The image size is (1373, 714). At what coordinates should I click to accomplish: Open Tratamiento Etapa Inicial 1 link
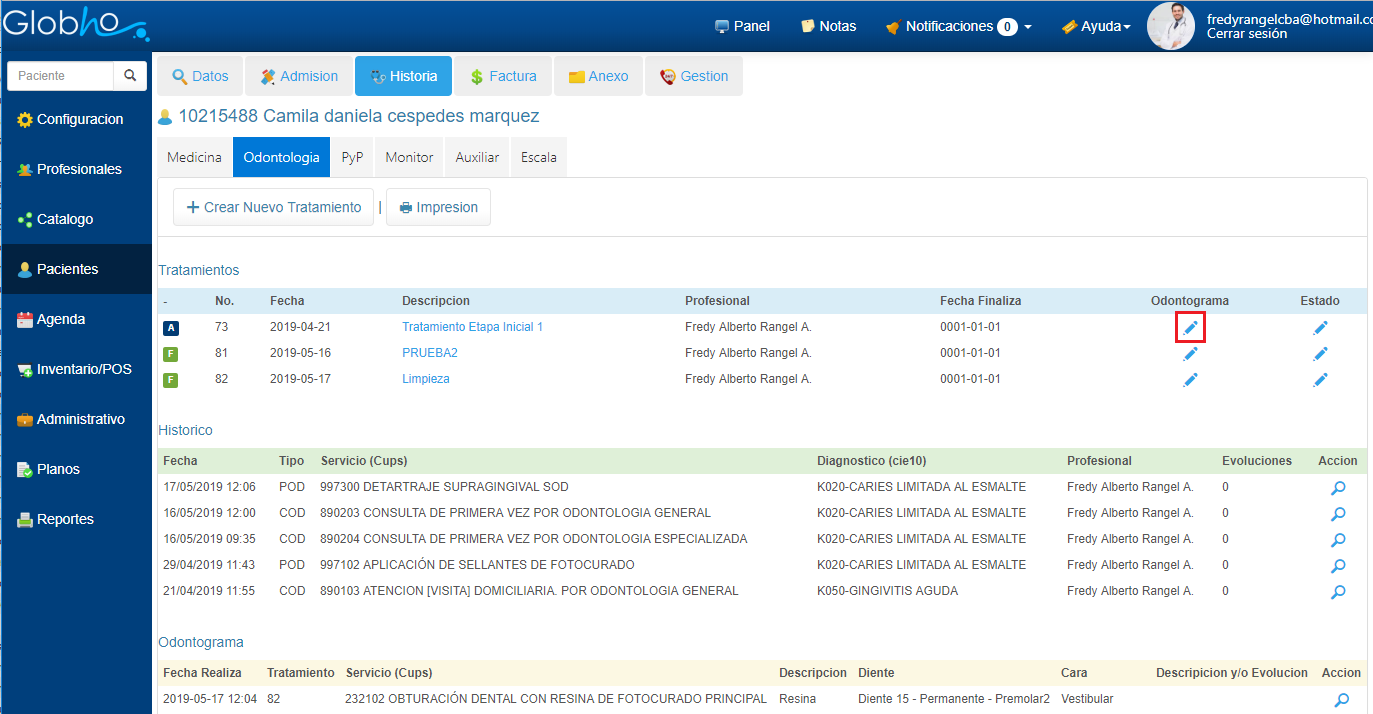tap(472, 327)
